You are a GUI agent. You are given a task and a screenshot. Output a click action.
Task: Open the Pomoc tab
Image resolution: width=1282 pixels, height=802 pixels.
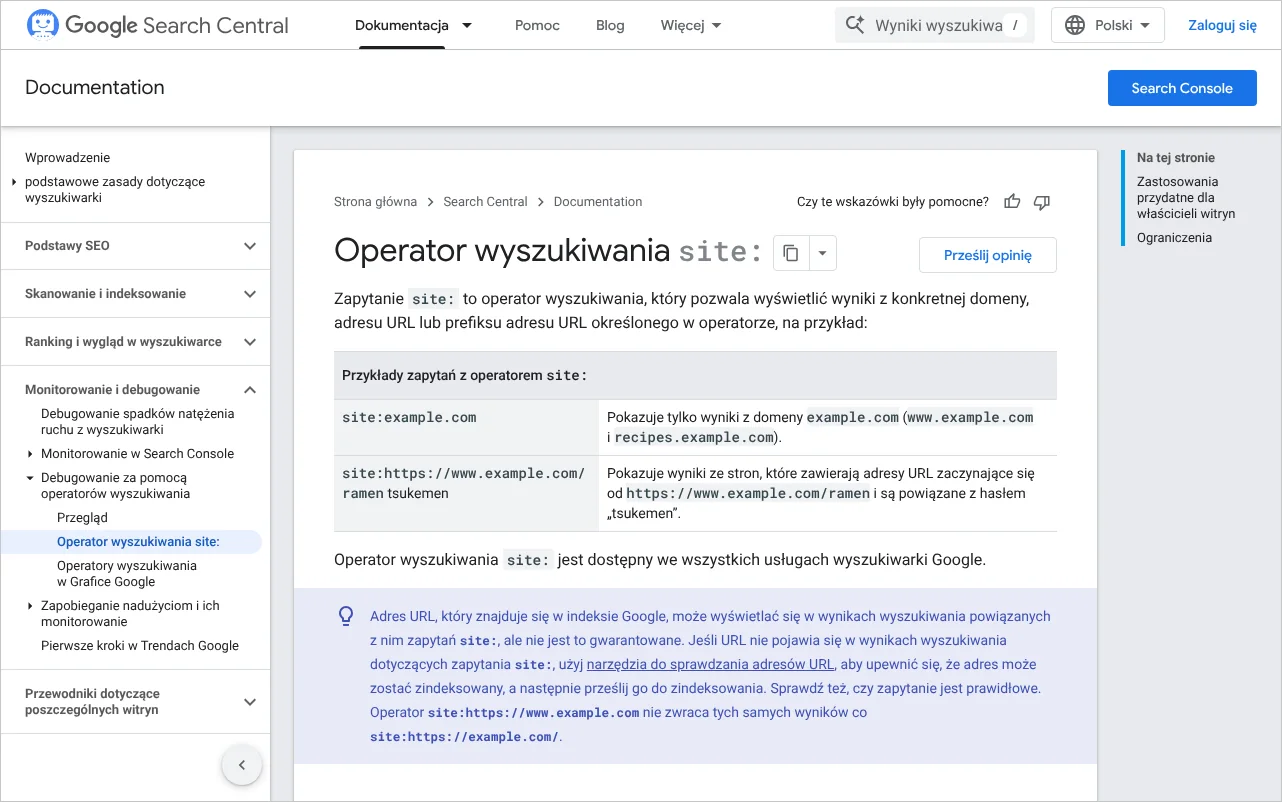[x=537, y=26]
